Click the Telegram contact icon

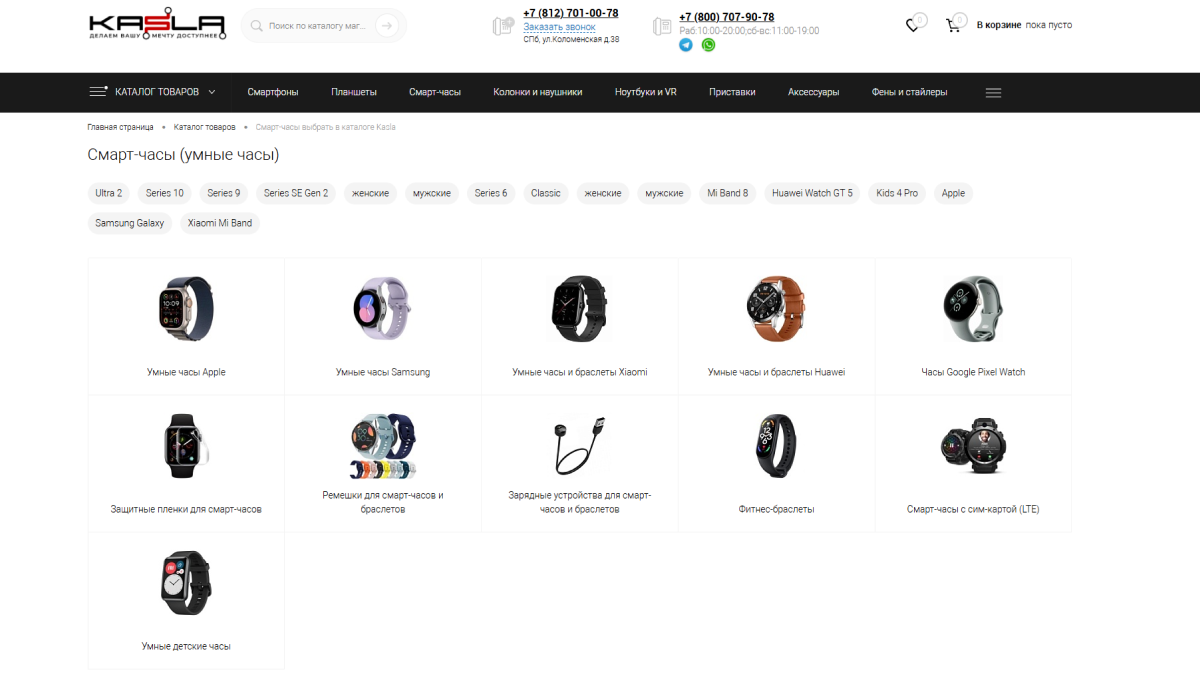686,45
